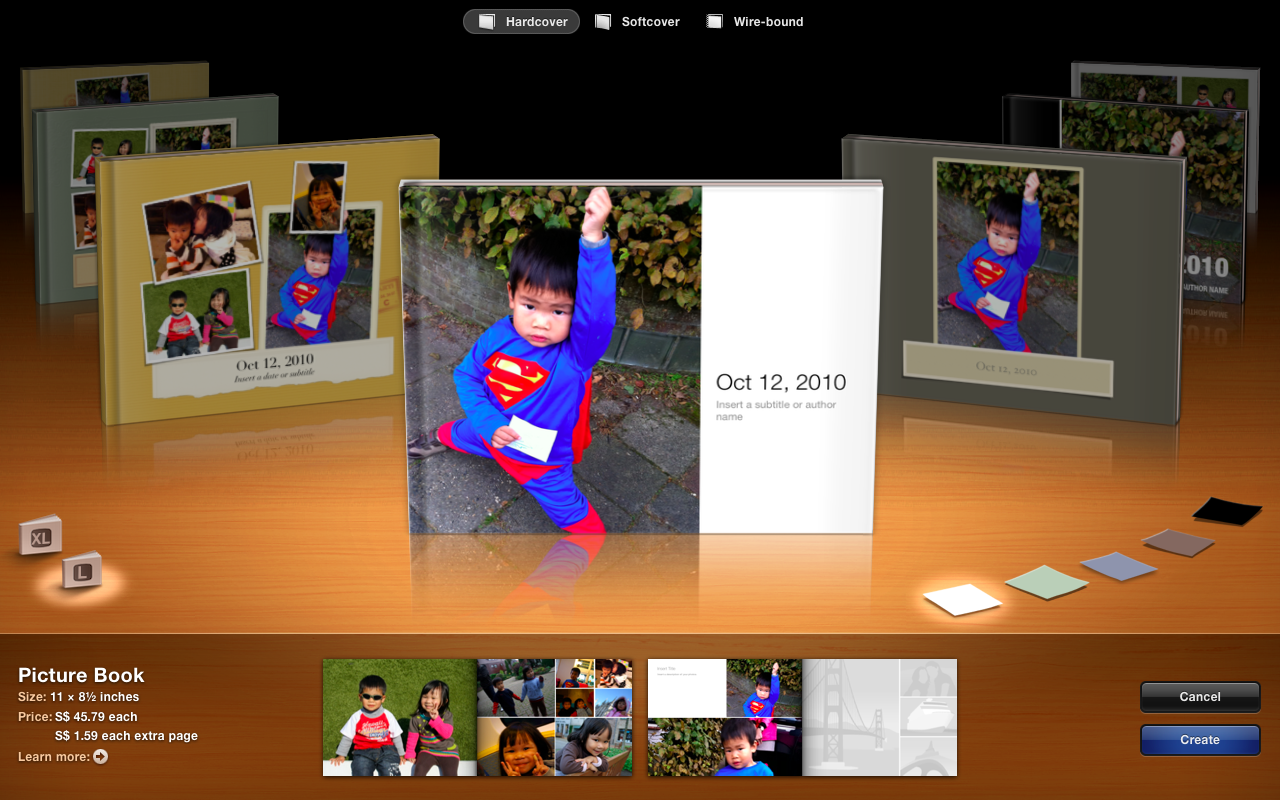The image size is (1280, 800).
Task: Click the Size 11 × 8½ inches text
Action: coord(79,697)
